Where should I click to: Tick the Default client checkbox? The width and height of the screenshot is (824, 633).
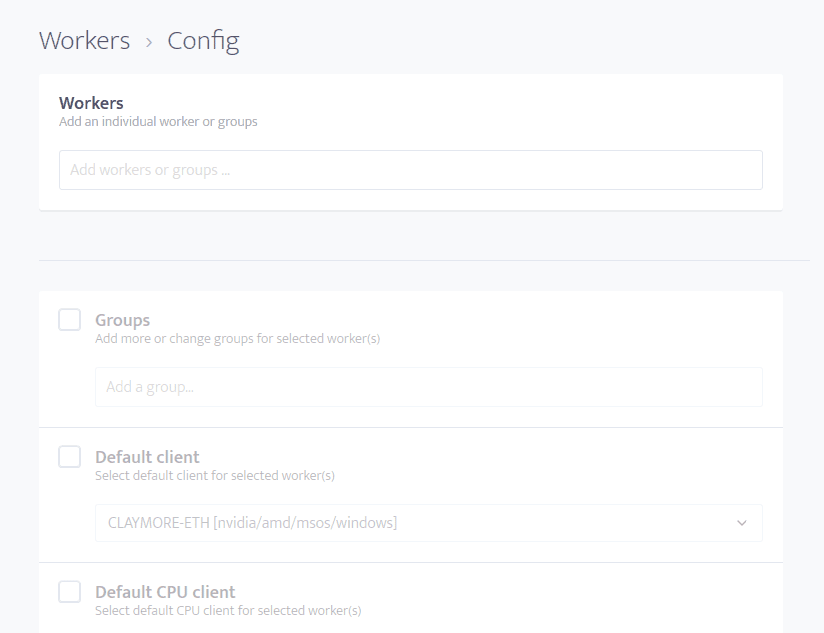click(69, 456)
